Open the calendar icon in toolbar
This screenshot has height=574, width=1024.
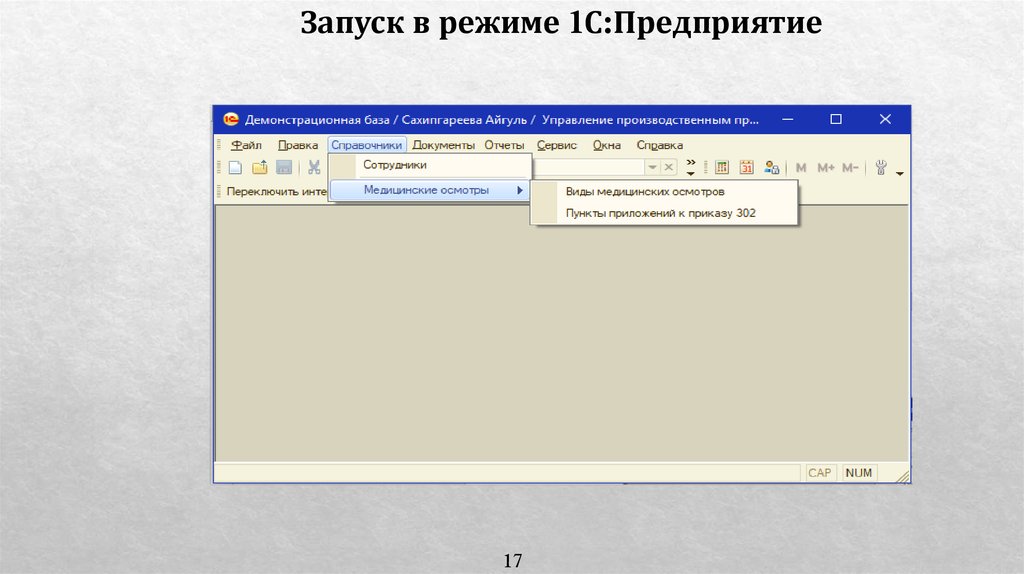[746, 168]
